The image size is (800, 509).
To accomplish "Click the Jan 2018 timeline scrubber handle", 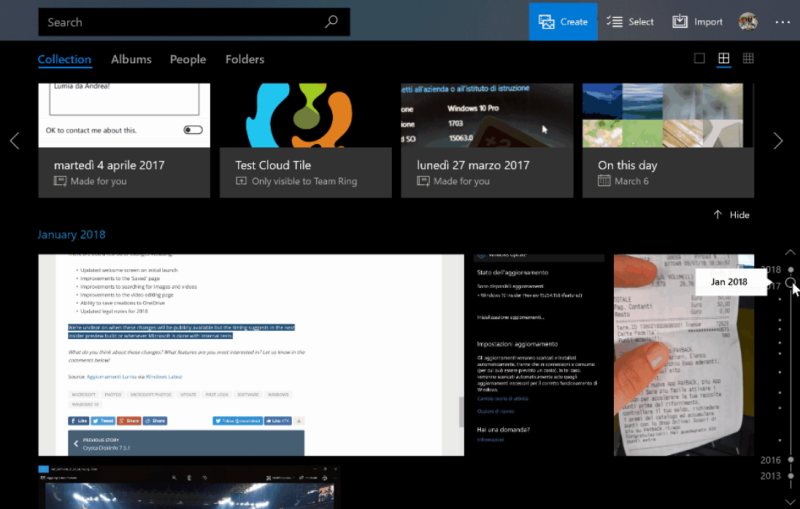I will (790, 283).
